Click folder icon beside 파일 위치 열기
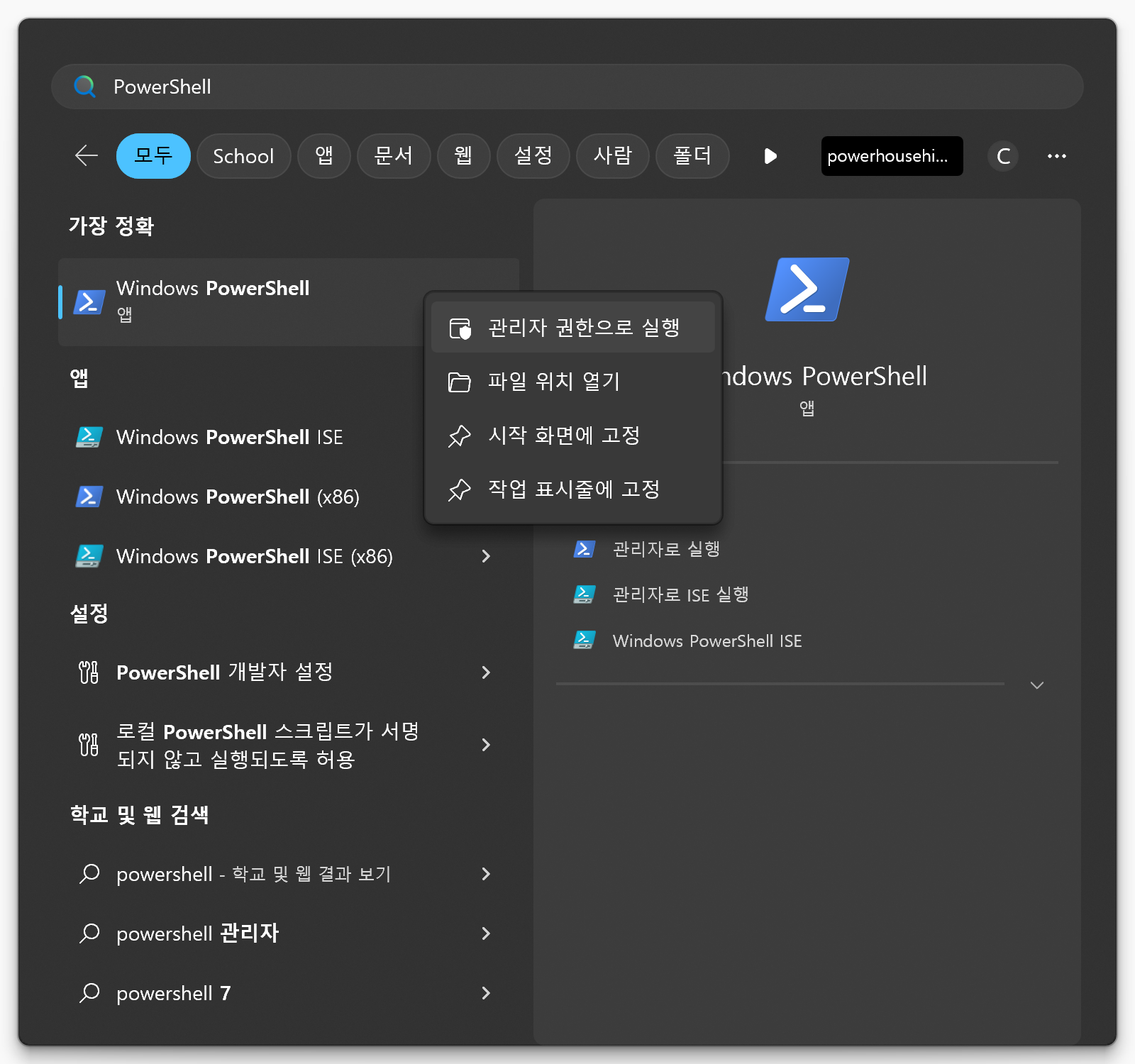Image resolution: width=1135 pixels, height=1064 pixels. [x=460, y=382]
